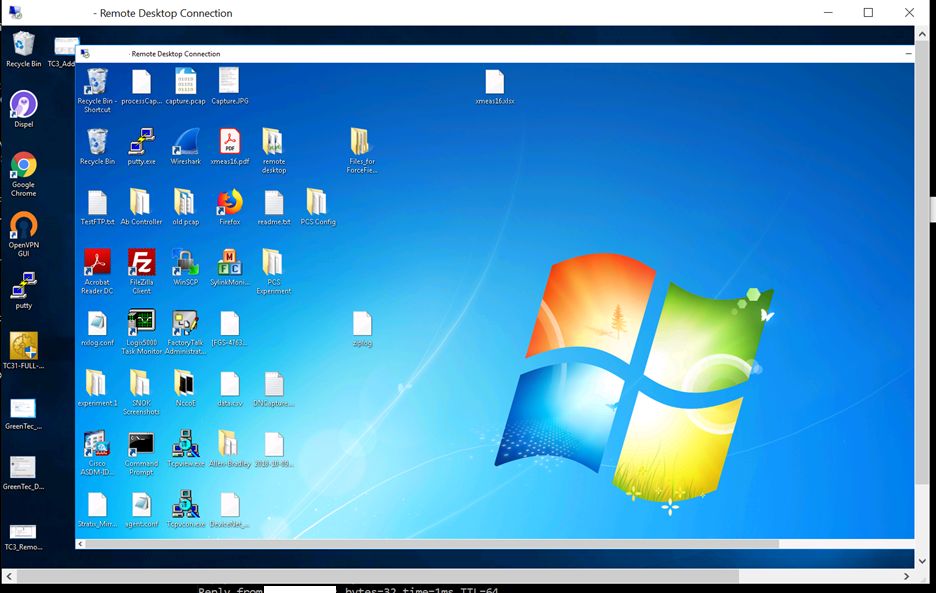Open OpenVPN GUI on the outer desktop

[x=23, y=234]
